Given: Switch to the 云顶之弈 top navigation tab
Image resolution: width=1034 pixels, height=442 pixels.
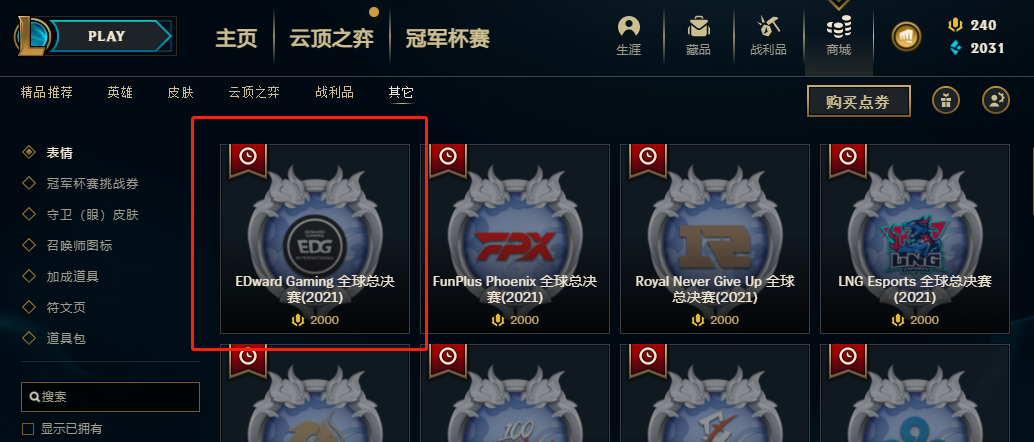Looking at the screenshot, I should pos(332,38).
